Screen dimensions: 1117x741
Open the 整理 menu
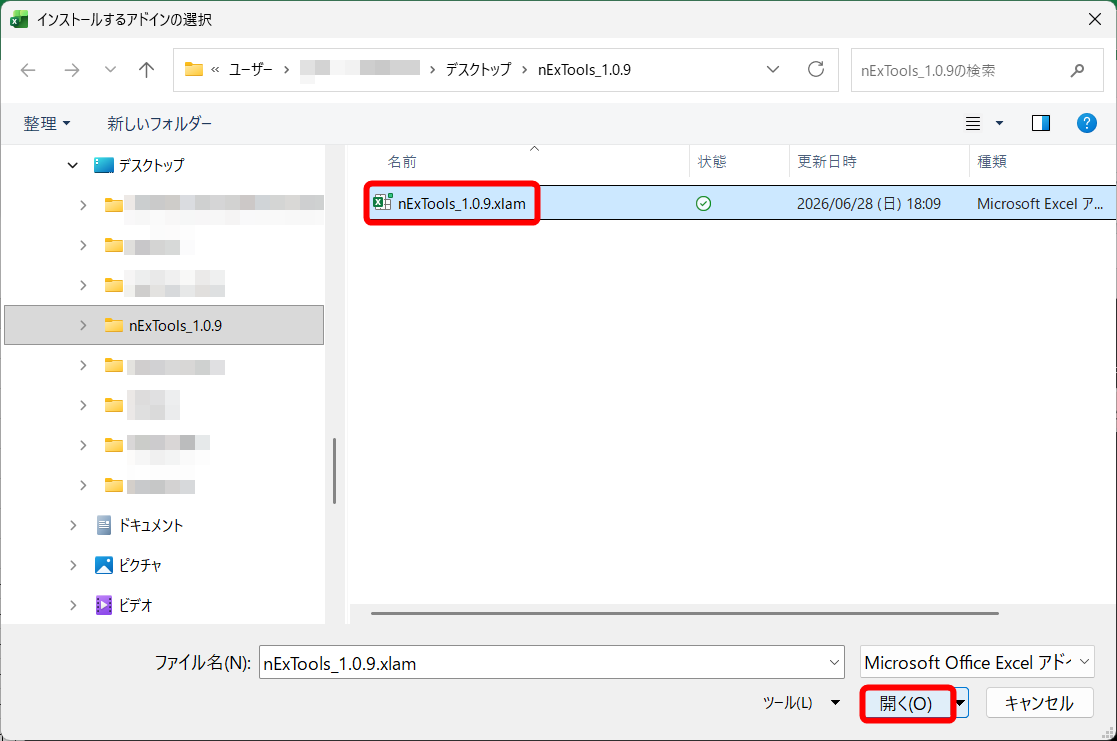[x=47, y=123]
